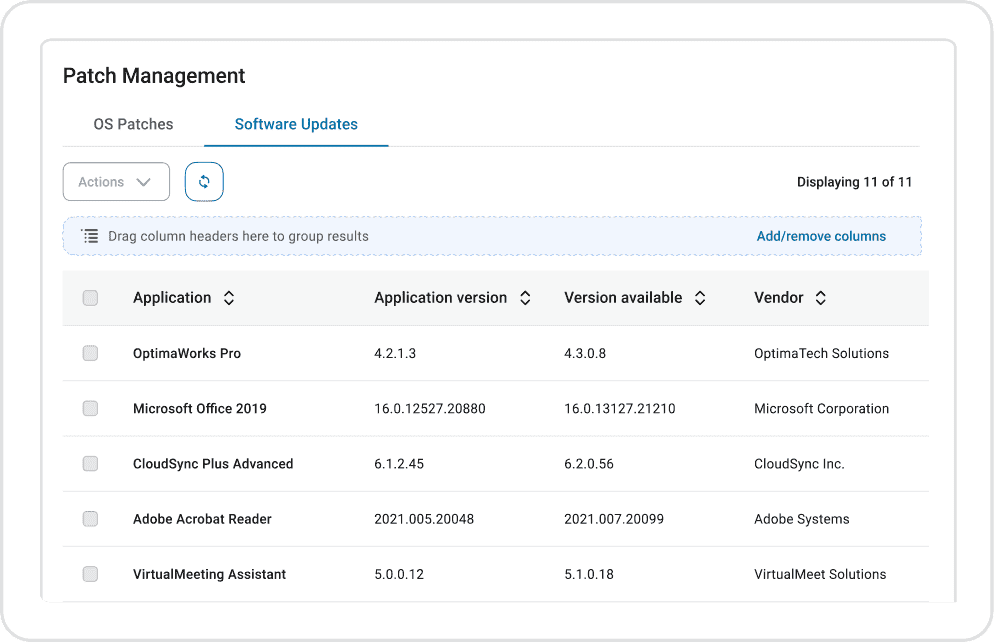Check VirtualMeeting Assistant row checkbox

point(90,574)
